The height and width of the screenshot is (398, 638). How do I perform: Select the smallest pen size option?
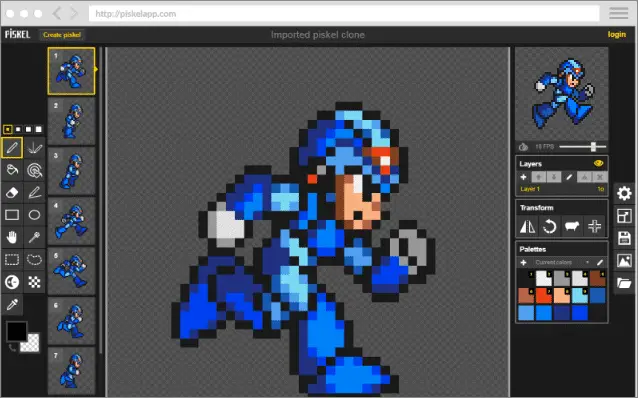(x=7, y=129)
